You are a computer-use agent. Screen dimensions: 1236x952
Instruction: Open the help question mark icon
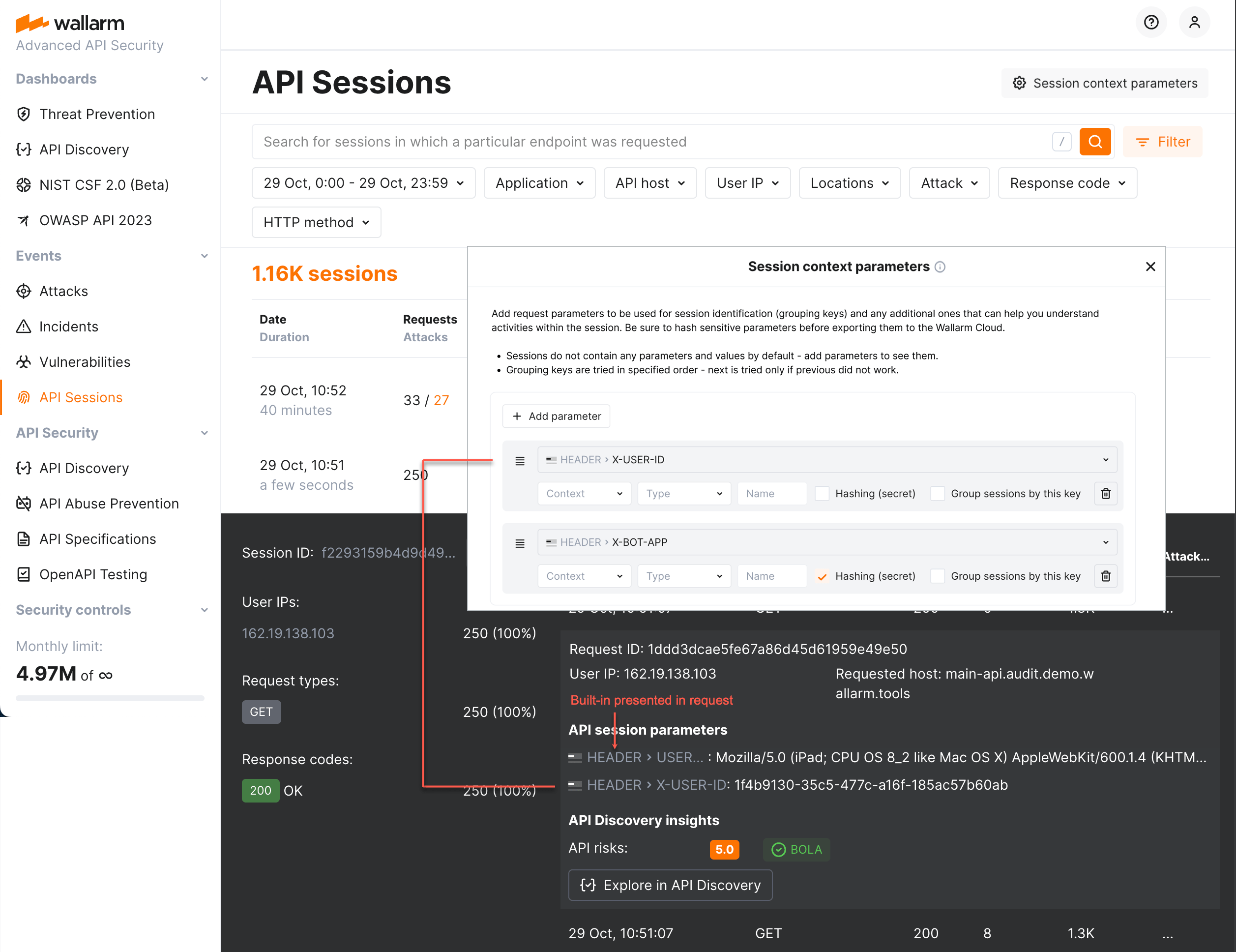(1151, 23)
